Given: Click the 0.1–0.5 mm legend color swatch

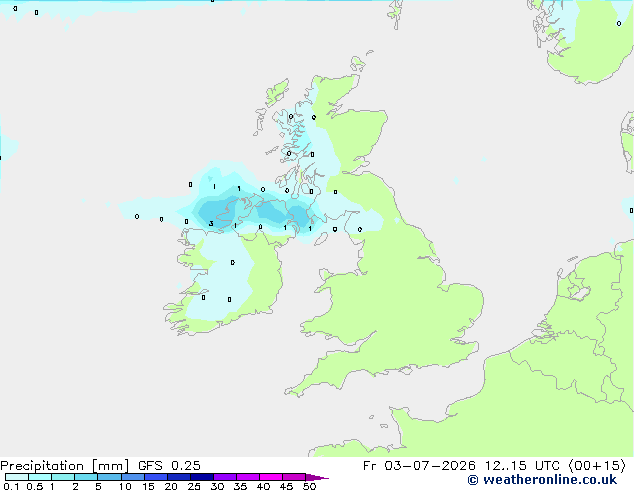Looking at the screenshot, I should click(x=17, y=477).
